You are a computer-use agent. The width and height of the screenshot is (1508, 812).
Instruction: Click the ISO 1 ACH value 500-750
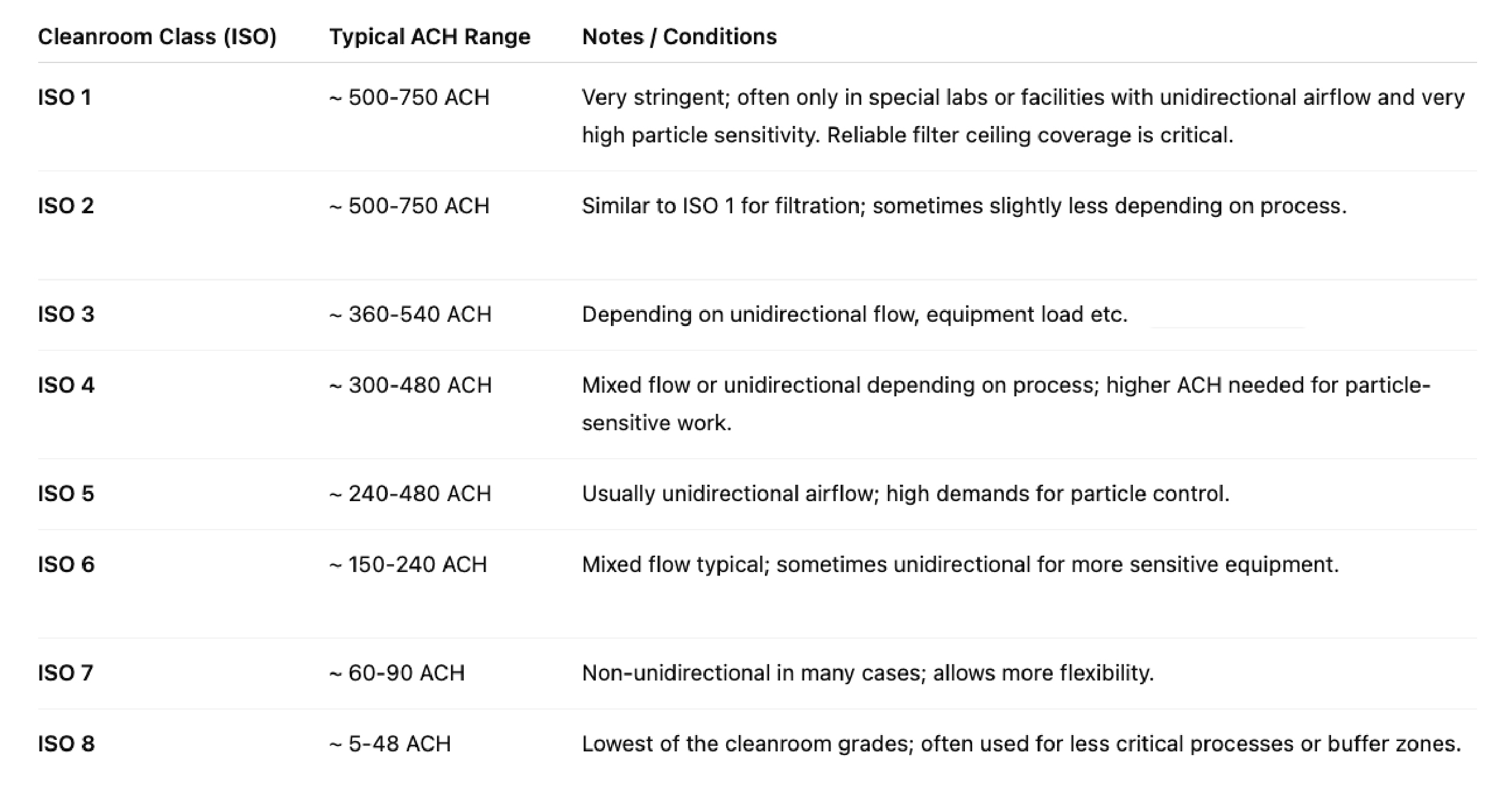pos(409,98)
